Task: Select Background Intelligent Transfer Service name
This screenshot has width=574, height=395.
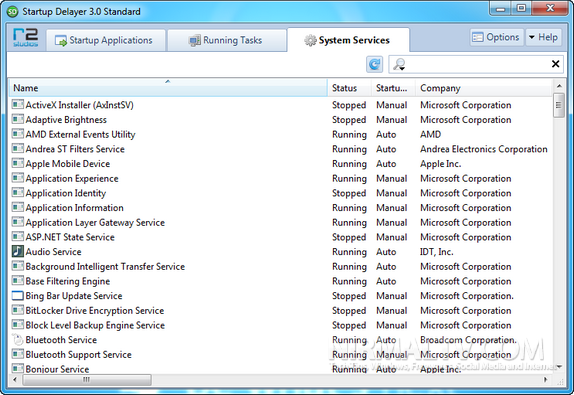Action: coord(105,267)
